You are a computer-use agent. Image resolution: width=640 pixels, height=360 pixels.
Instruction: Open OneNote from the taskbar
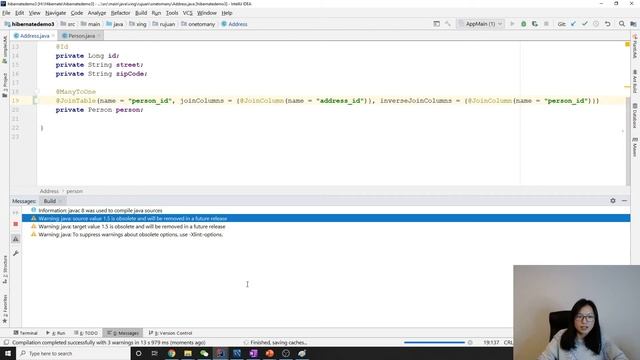tap(253, 353)
